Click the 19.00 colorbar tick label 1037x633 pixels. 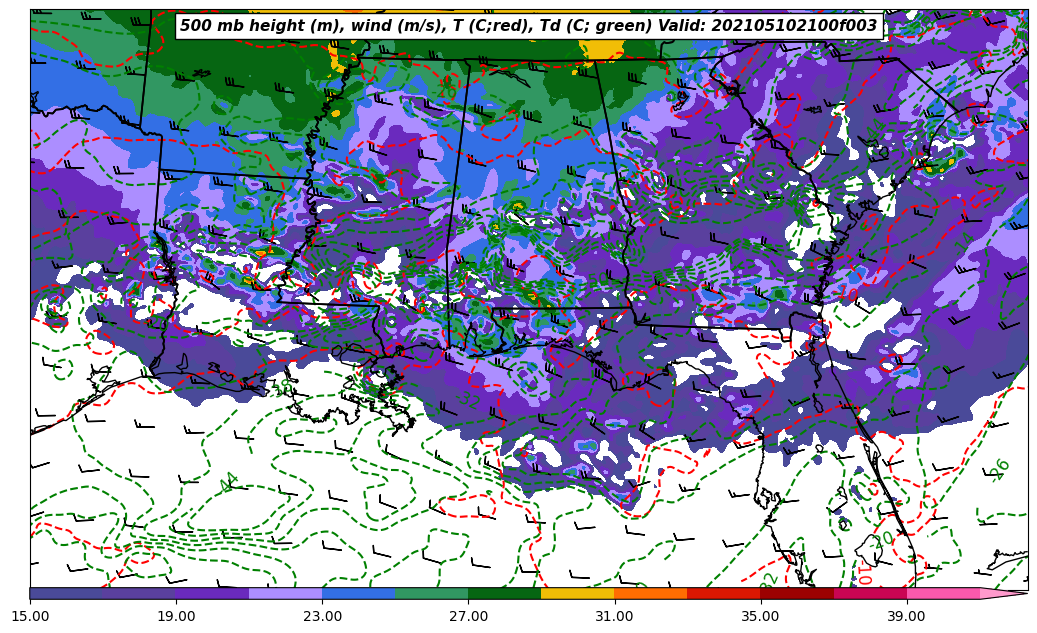coord(176,616)
